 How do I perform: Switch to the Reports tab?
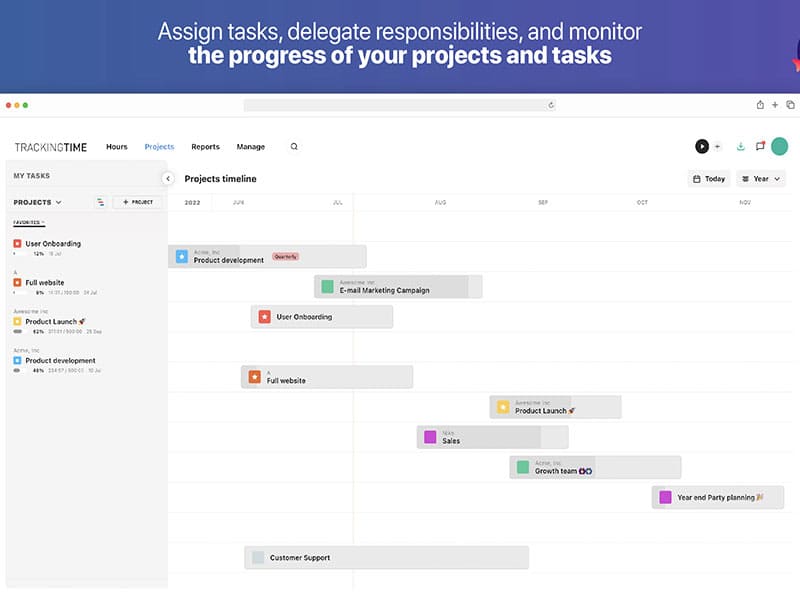[x=205, y=147]
